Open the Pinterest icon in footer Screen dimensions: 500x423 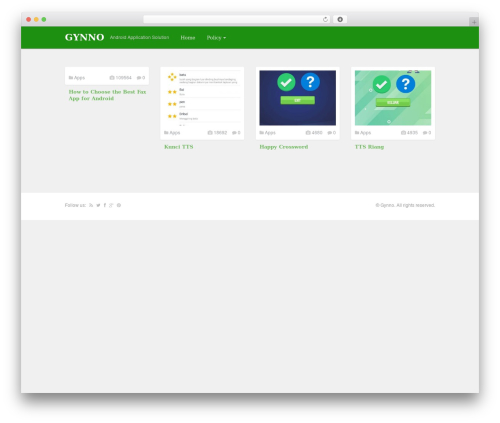pyautogui.click(x=119, y=205)
